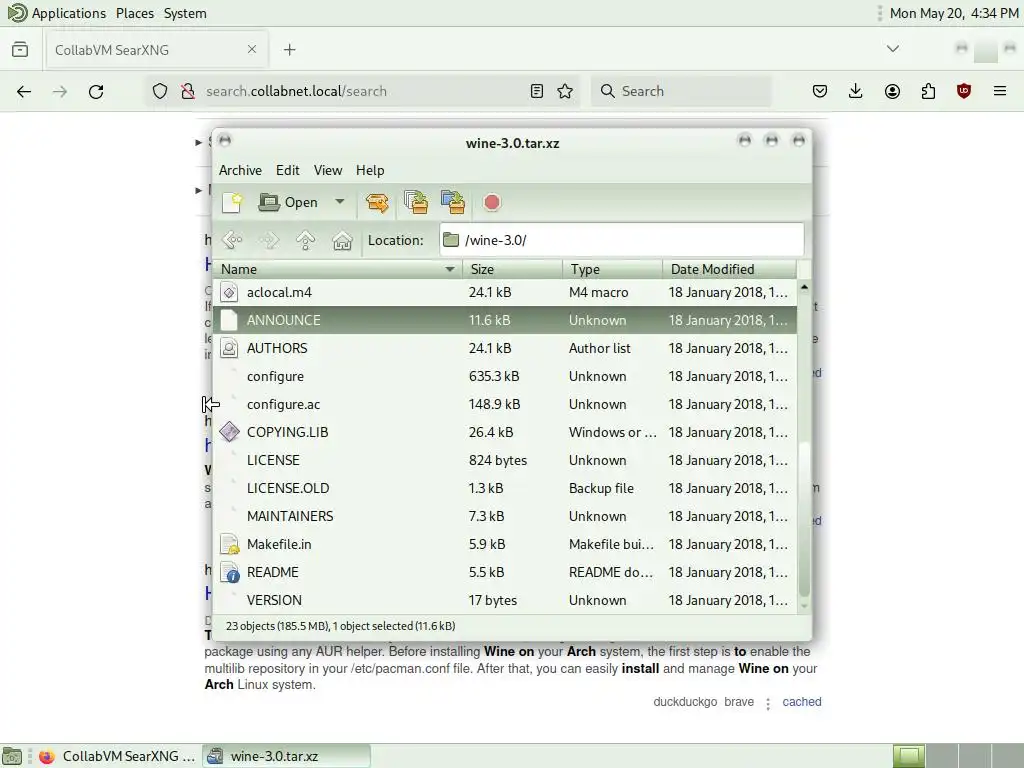1024x768 pixels.
Task: Open Pocket save icon in Firefox
Action: point(820,91)
